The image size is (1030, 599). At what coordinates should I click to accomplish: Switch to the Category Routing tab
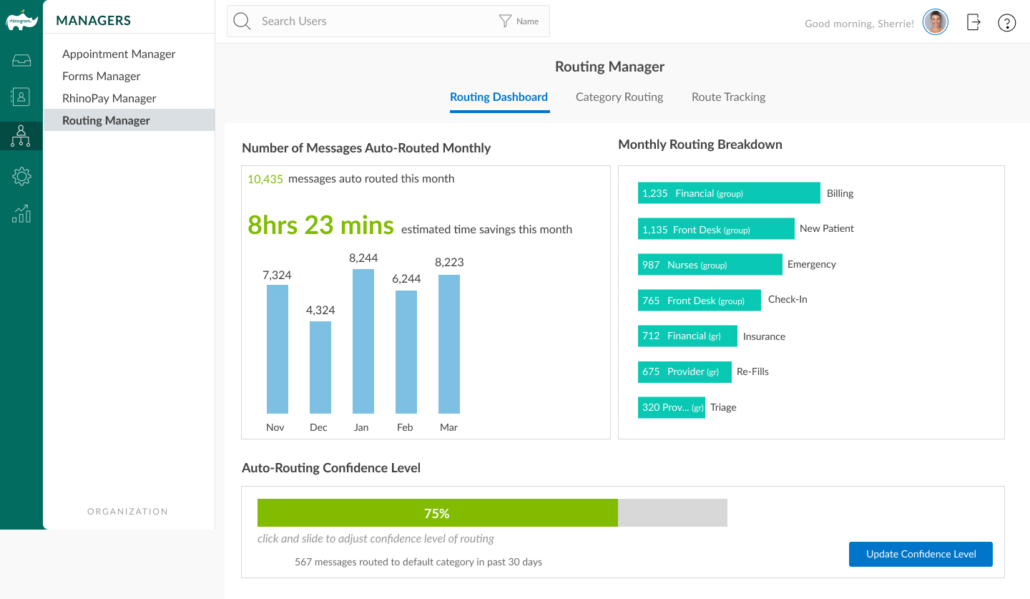[619, 97]
